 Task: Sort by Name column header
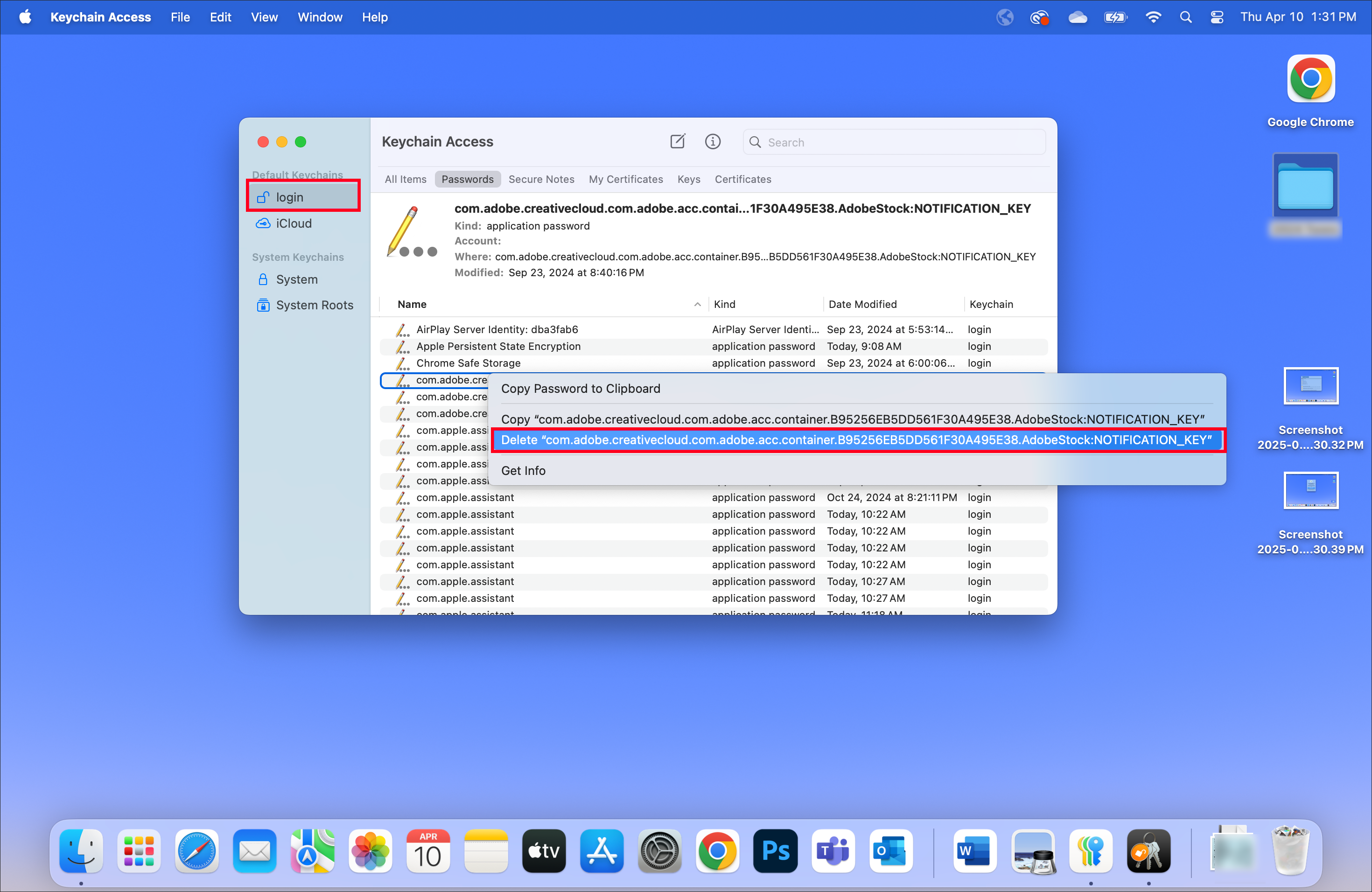(545, 304)
